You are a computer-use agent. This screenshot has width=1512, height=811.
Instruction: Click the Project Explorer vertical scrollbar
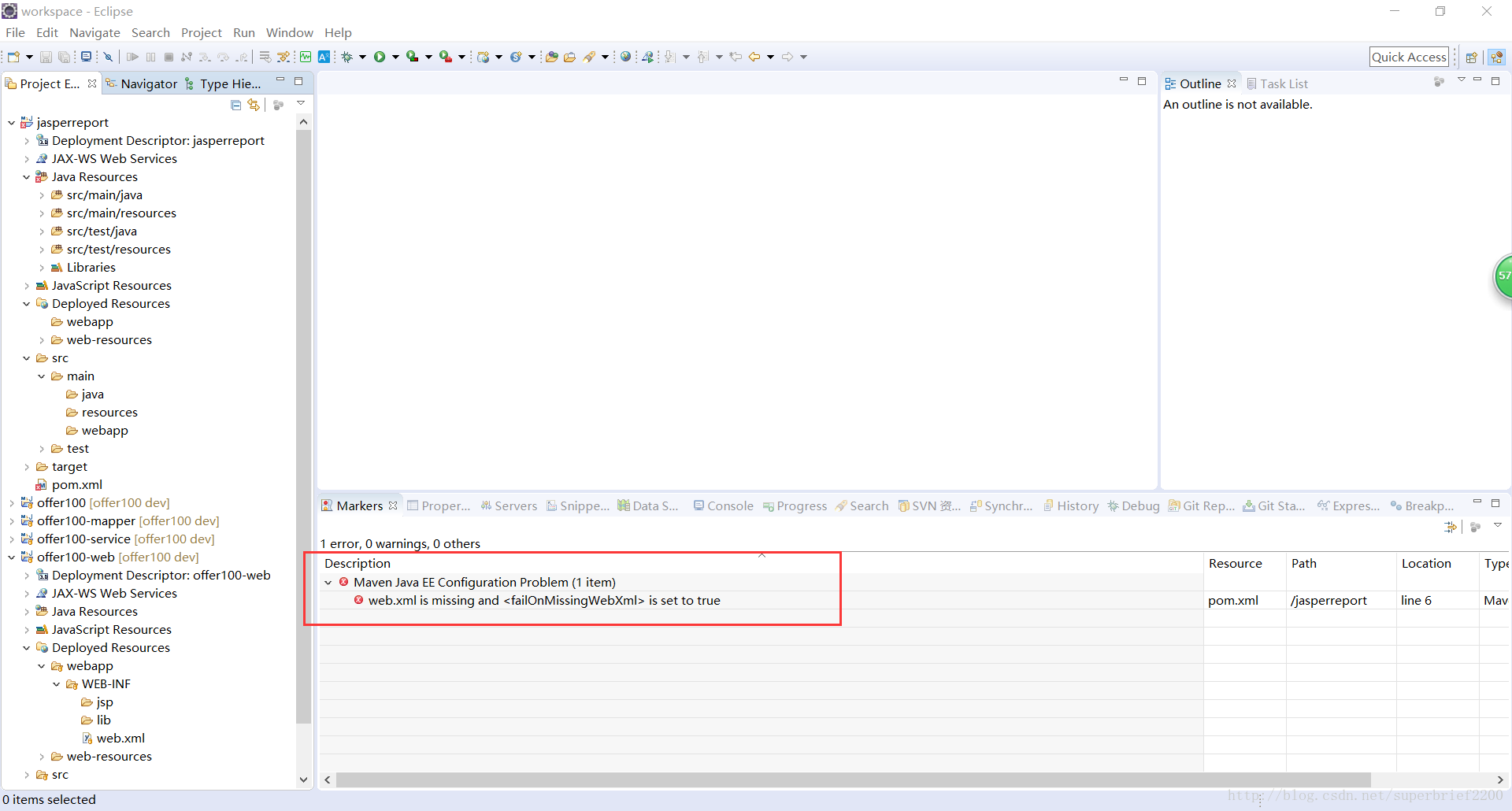pos(303,425)
